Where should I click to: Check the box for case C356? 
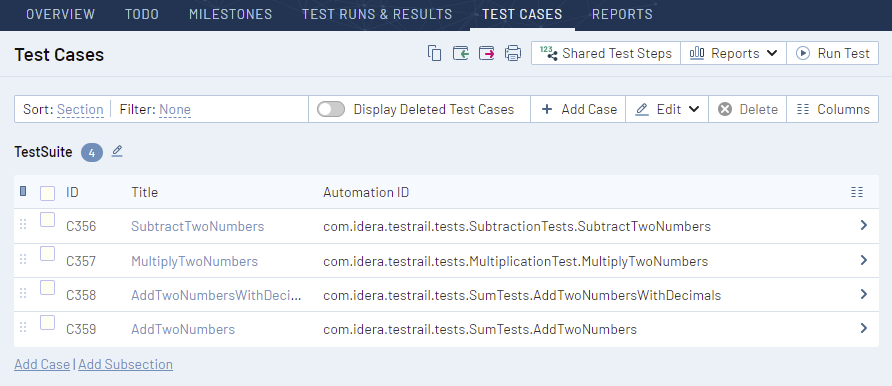[x=47, y=219]
